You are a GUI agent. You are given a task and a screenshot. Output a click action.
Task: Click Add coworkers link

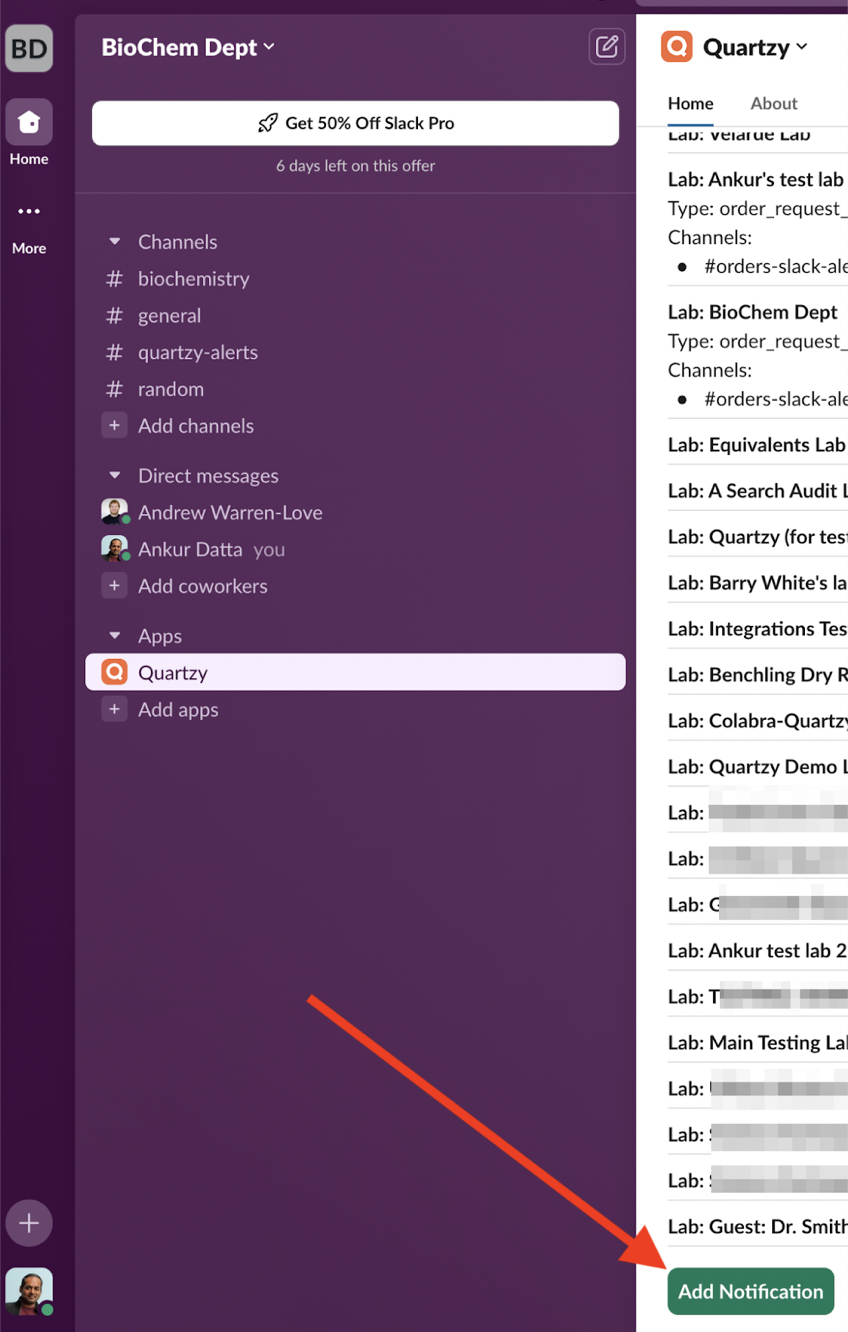[x=203, y=586]
